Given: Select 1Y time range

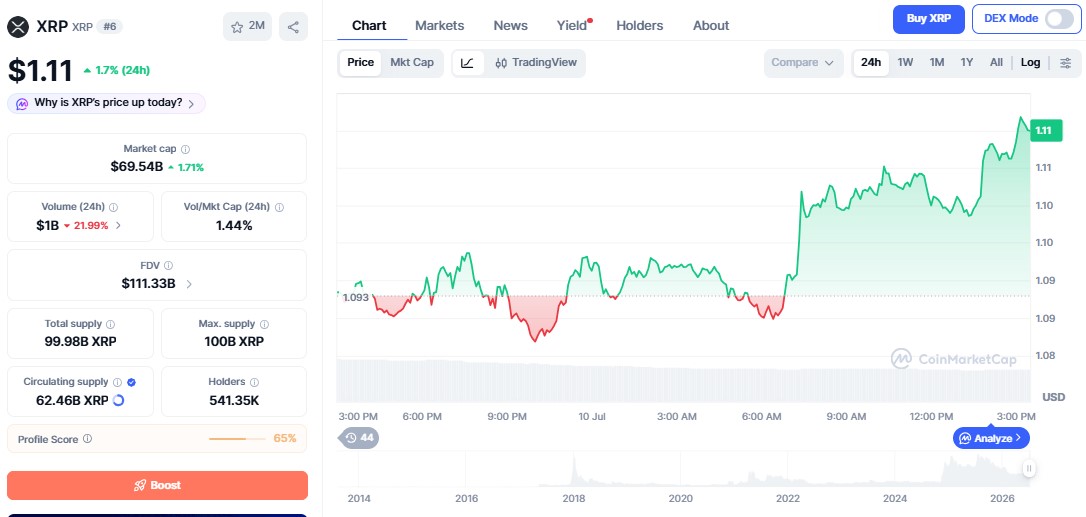Looking at the screenshot, I should pos(967,62).
